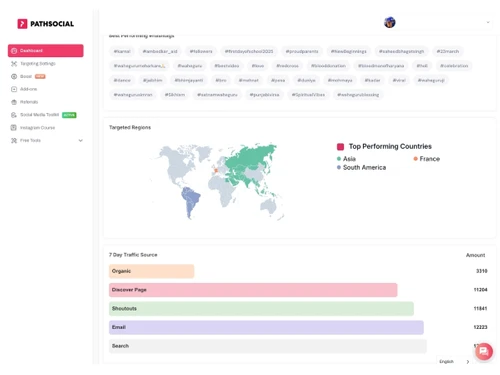Image resolution: width=500 pixels, height=375 pixels.
Task: Expand the Free Tools chevron
Action: point(80,140)
